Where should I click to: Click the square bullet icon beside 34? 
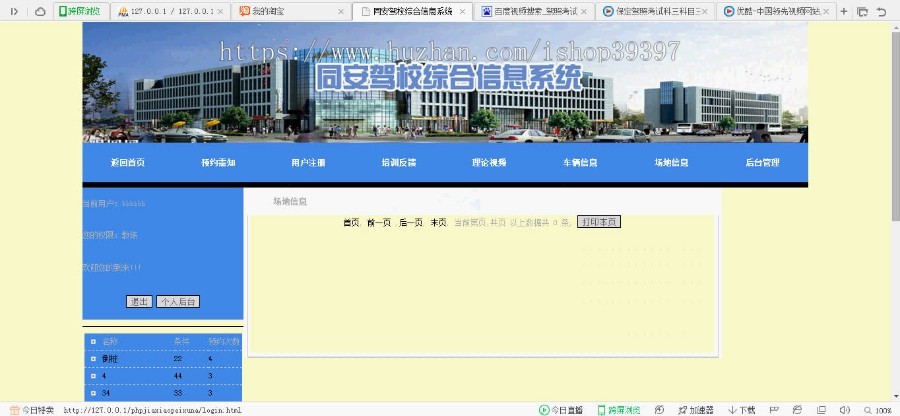tap(93, 393)
